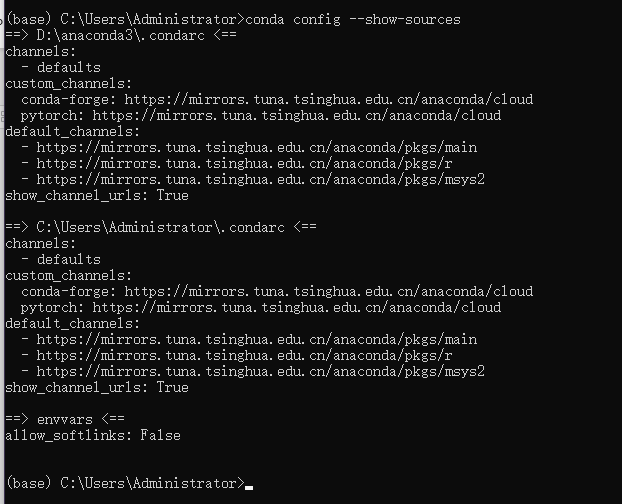This screenshot has height=504, width=622.
Task: Click the pkgs/main URL under C:\Users\Administrator section
Action: [x=257, y=339]
